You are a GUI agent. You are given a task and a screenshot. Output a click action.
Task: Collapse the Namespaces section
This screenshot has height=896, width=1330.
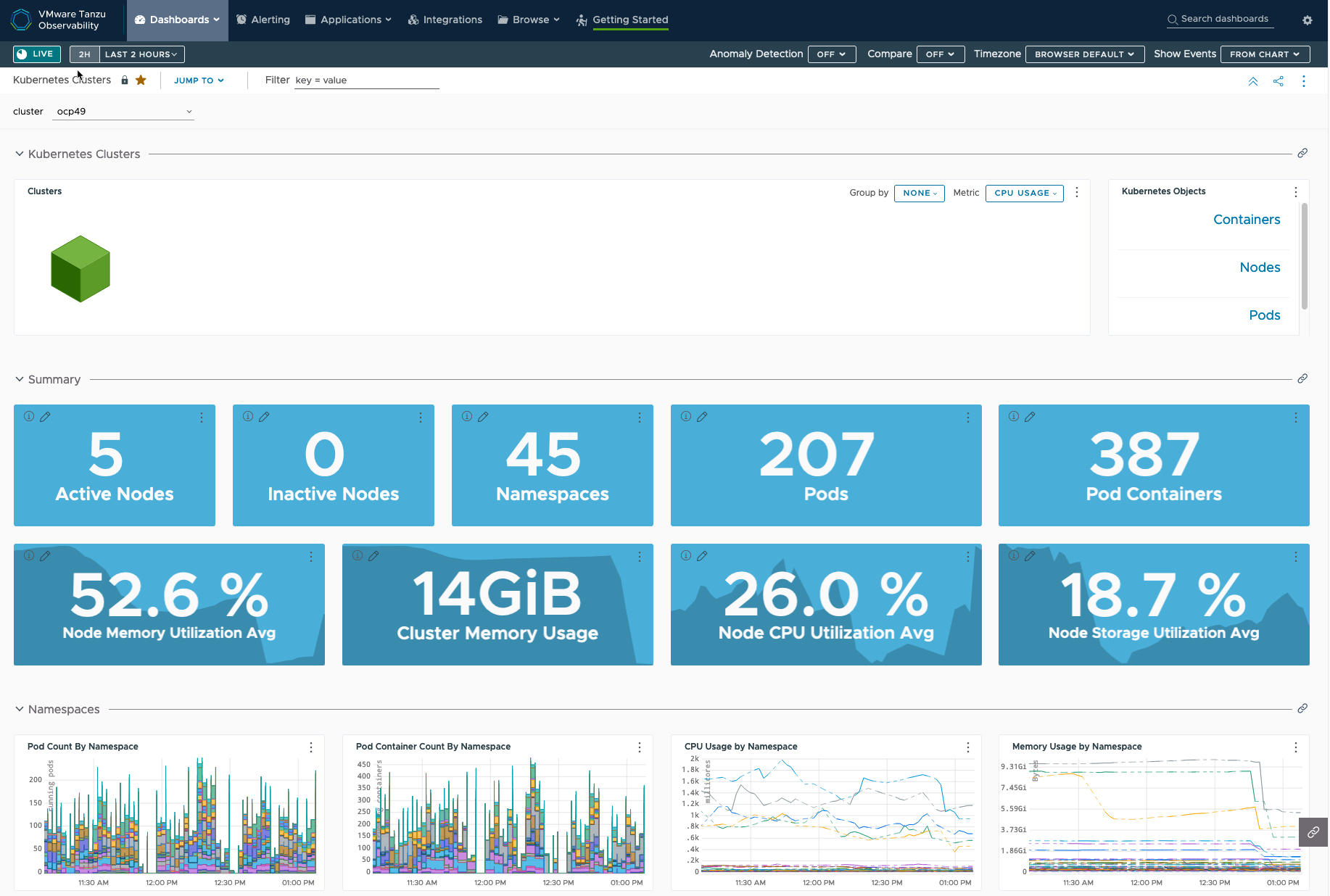(20, 709)
